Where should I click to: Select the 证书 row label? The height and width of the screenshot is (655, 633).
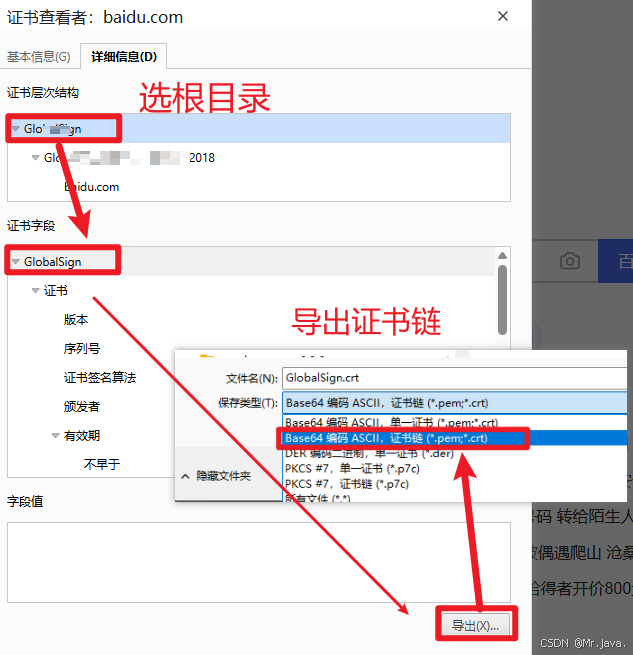click(x=56, y=290)
